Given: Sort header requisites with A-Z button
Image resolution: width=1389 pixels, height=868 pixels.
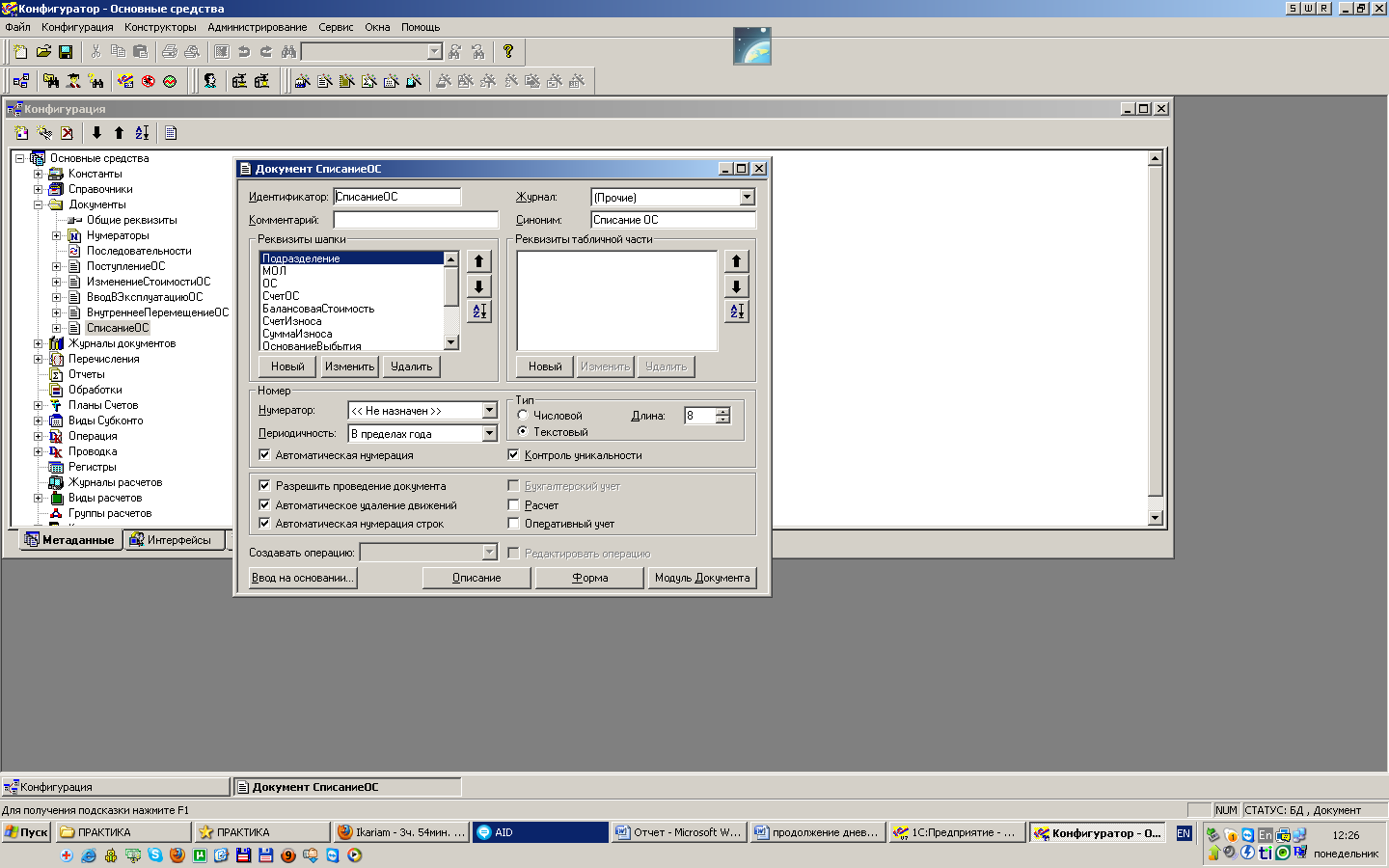Looking at the screenshot, I should (x=479, y=312).
